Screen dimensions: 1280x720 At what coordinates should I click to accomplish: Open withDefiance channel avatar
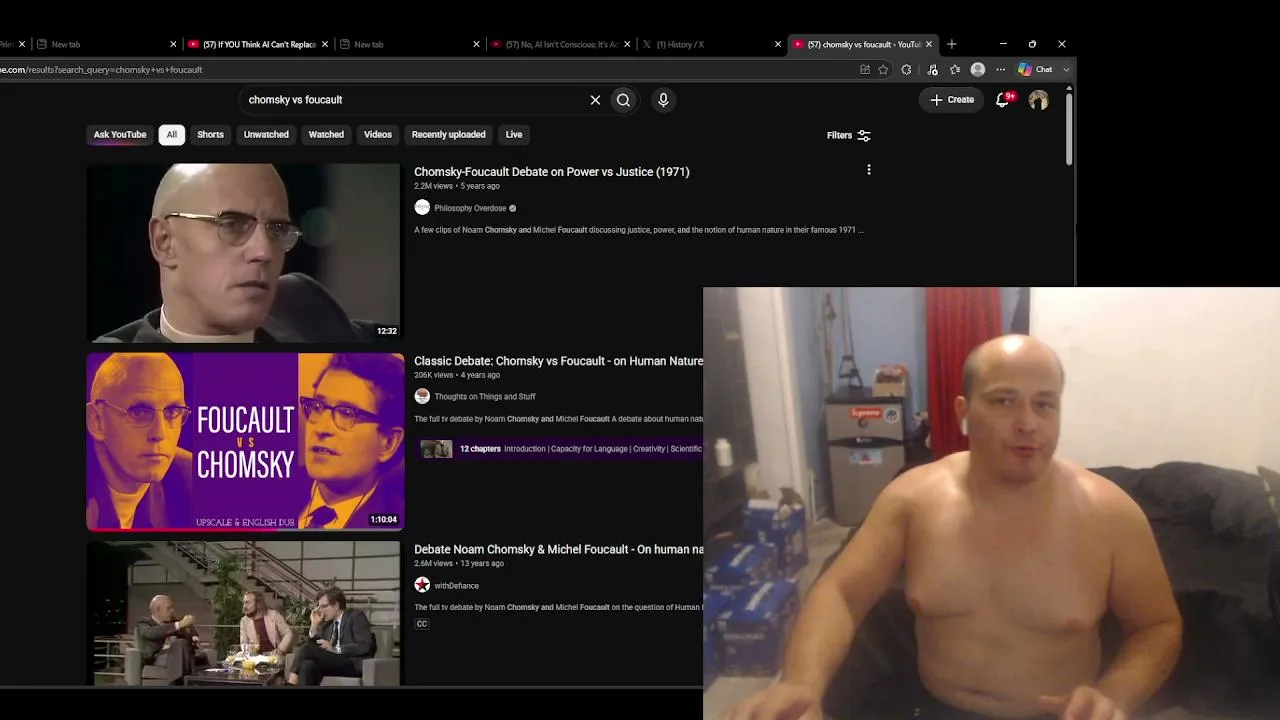422,585
